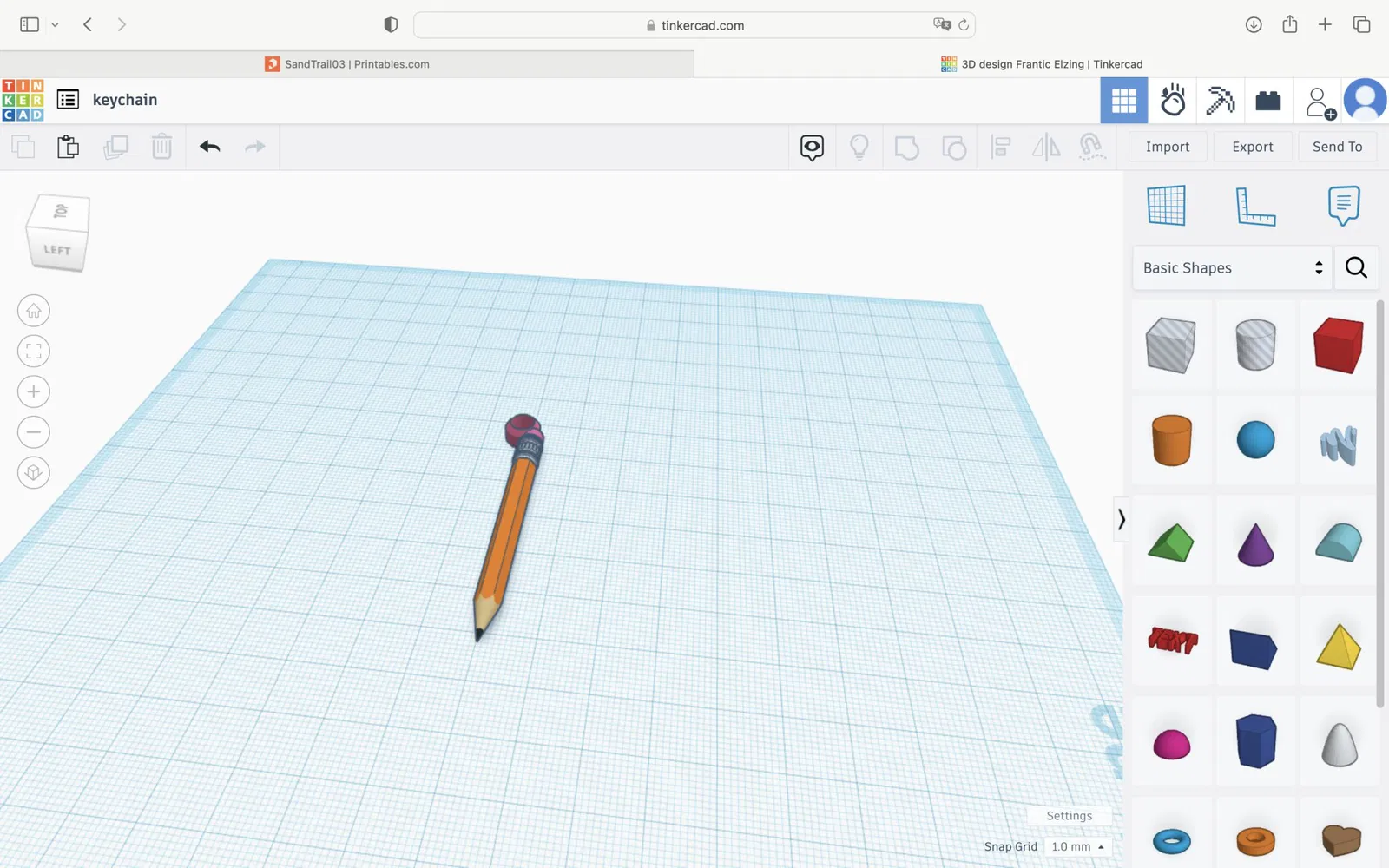Click the Align tool icon

coord(1000,148)
